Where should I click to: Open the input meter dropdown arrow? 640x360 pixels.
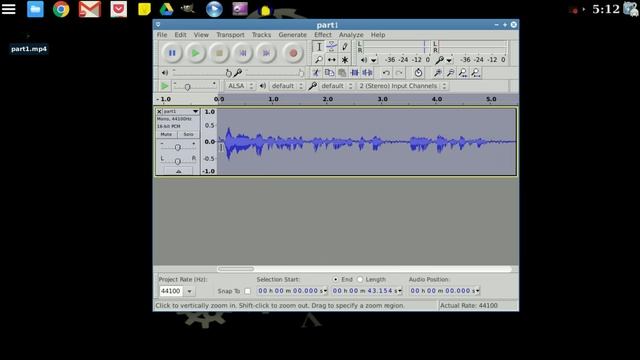point(449,60)
